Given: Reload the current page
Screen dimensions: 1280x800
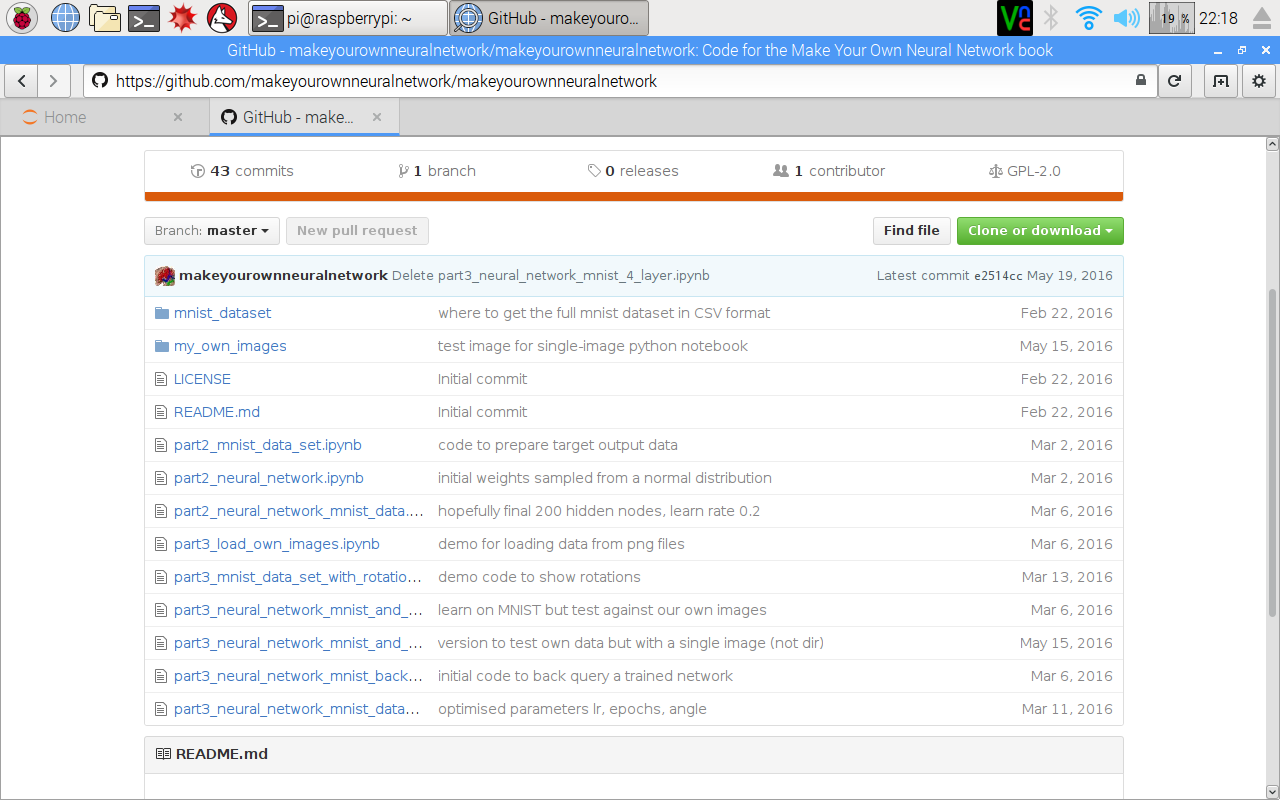Looking at the screenshot, I should [x=1175, y=81].
